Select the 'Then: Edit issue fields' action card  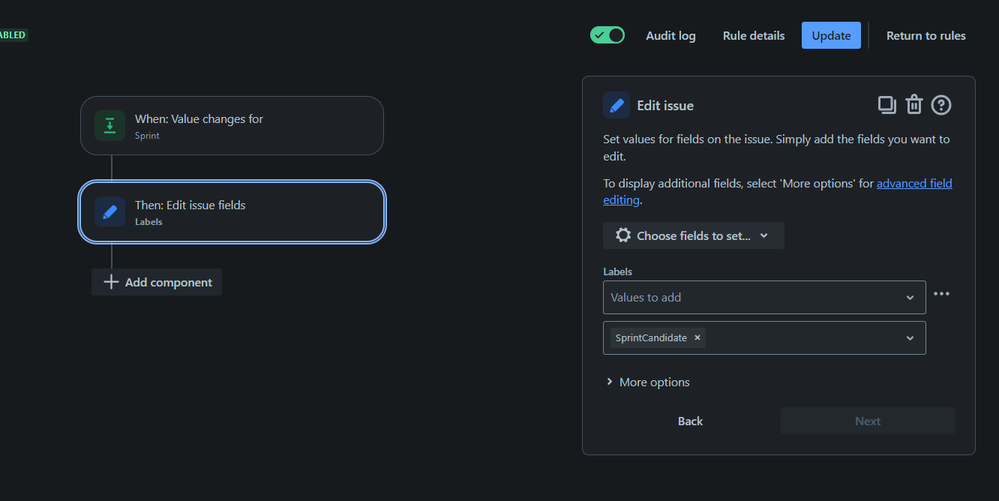[x=232, y=212]
